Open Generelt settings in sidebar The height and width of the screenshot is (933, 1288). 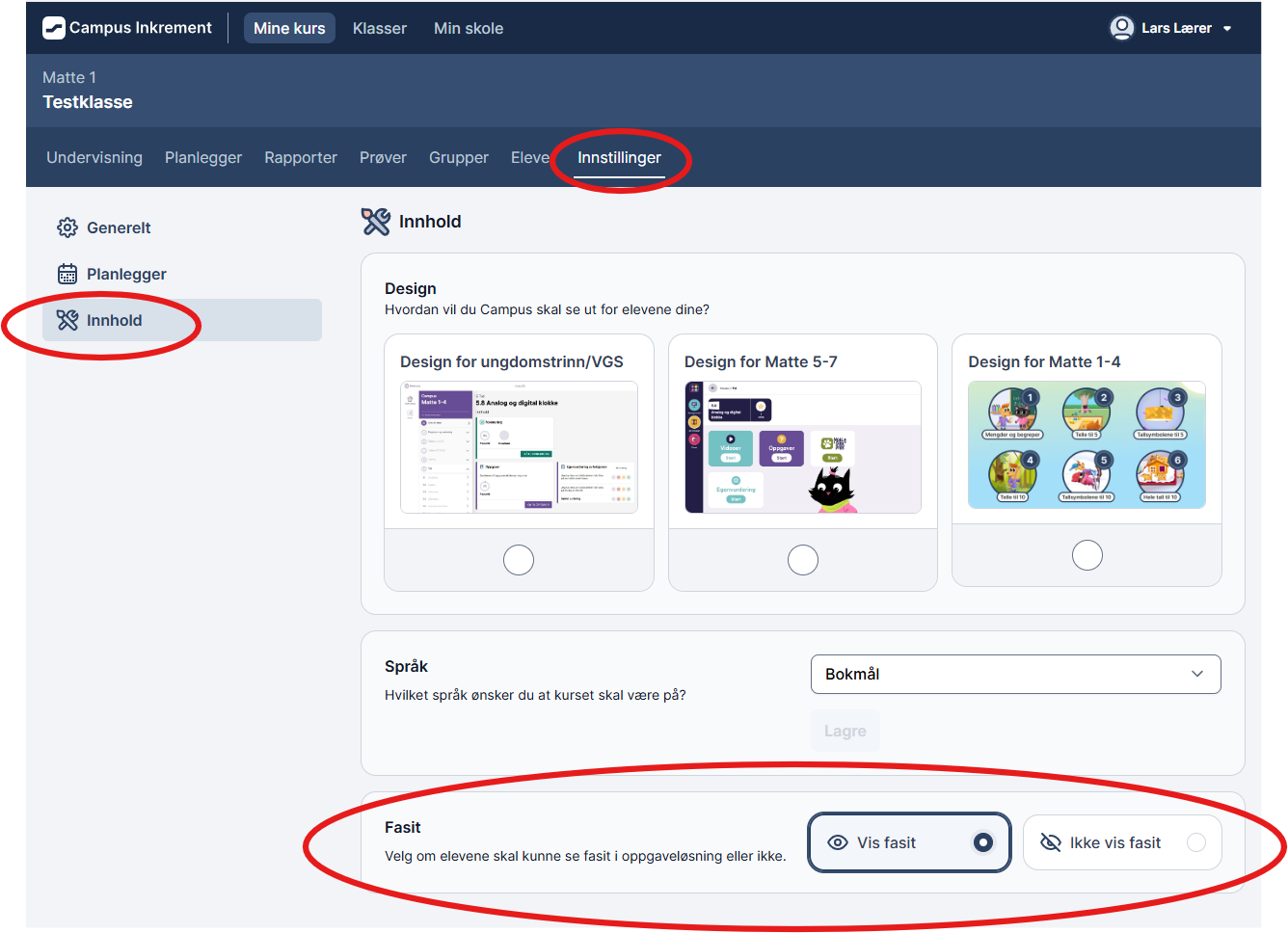(x=182, y=227)
